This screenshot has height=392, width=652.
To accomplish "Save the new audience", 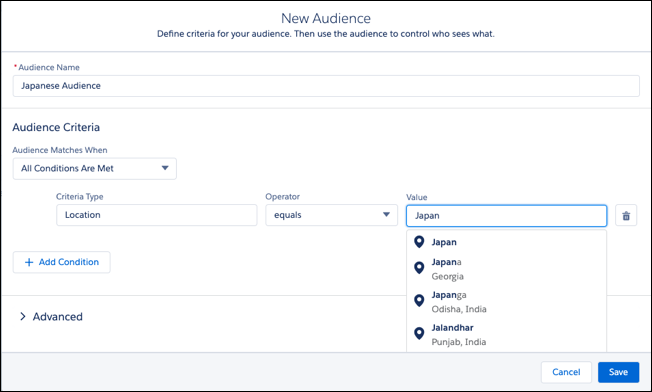I will (618, 372).
